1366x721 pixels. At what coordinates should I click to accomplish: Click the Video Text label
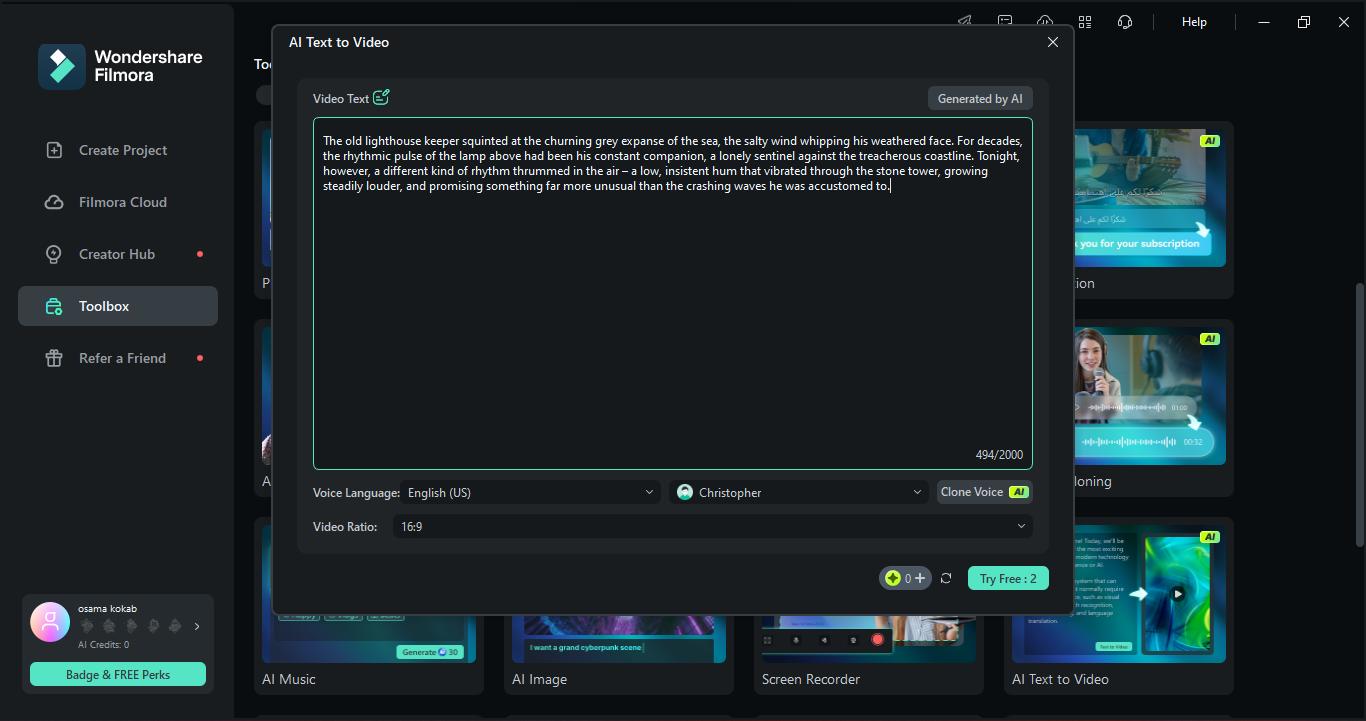(x=341, y=99)
